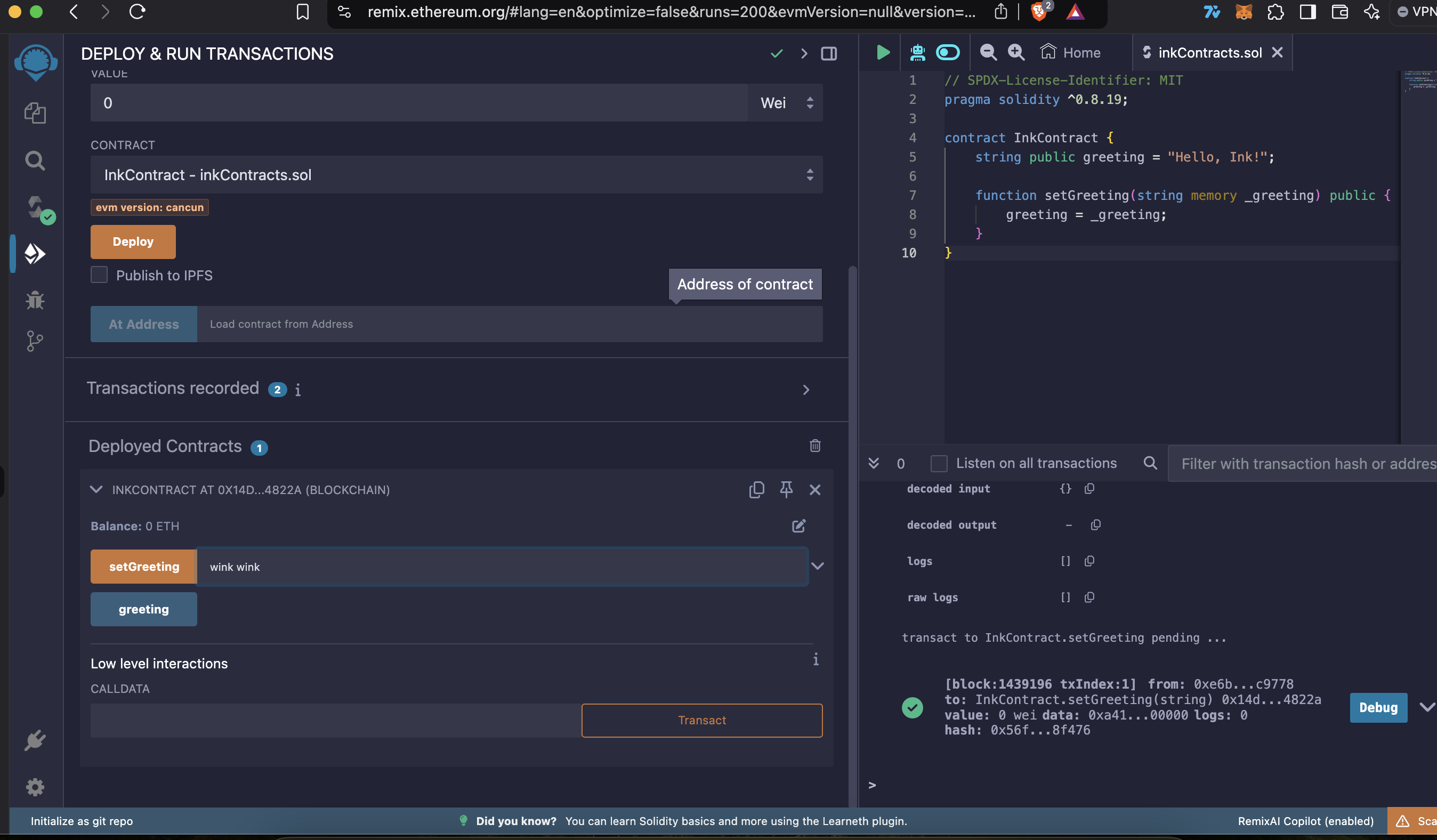This screenshot has width=1437, height=840.
Task: Close the inkContracts.sol tab
Action: tap(1277, 52)
